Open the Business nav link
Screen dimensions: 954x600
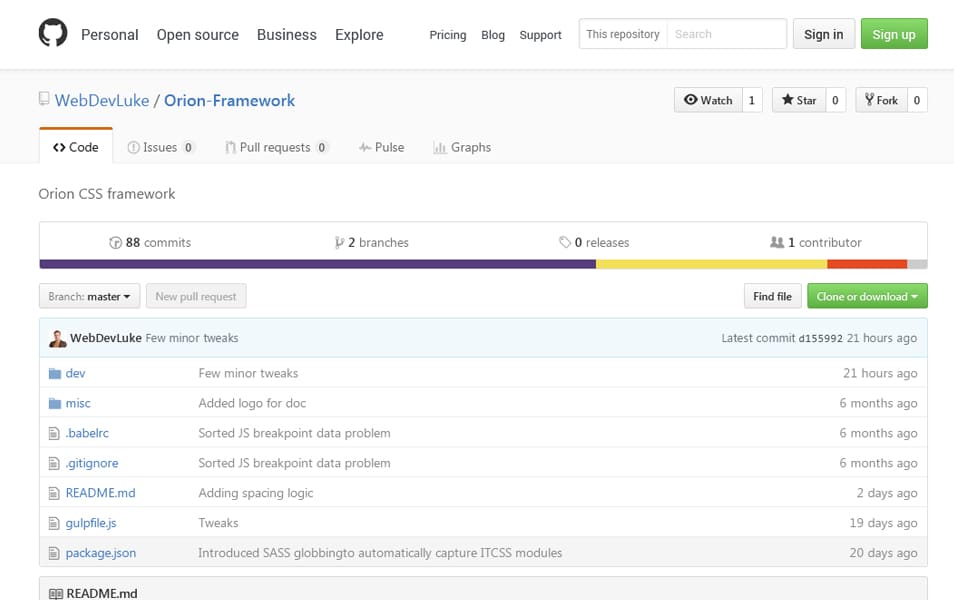pos(287,35)
